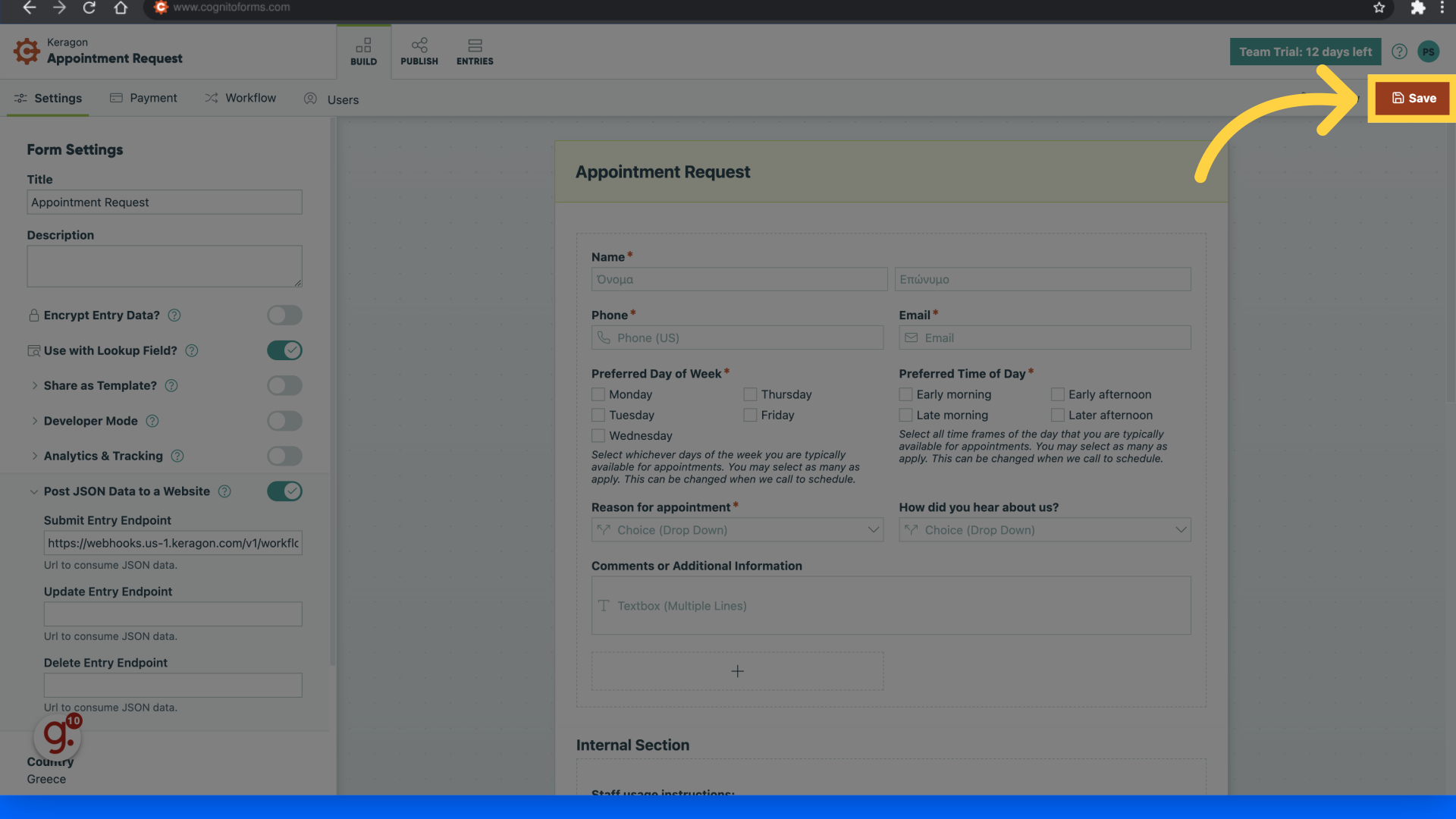Open the help question mark icon
The image size is (1456, 819).
click(1399, 51)
